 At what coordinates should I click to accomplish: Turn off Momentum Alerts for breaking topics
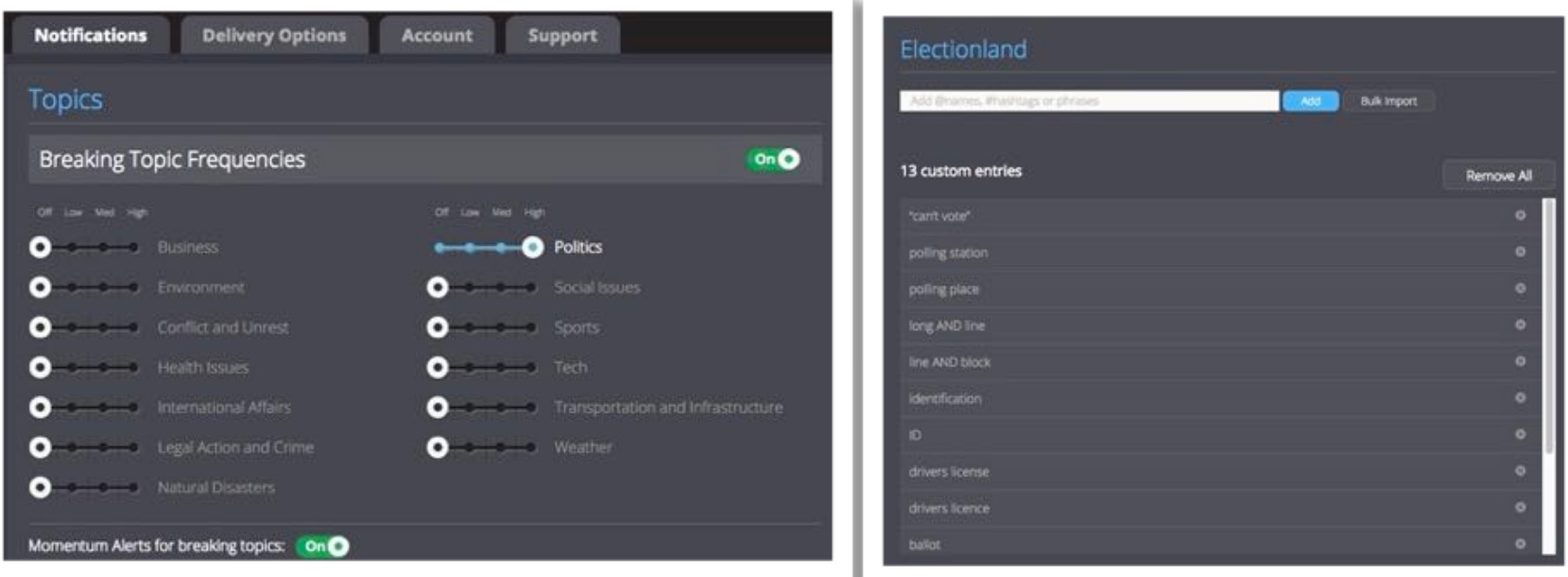324,546
